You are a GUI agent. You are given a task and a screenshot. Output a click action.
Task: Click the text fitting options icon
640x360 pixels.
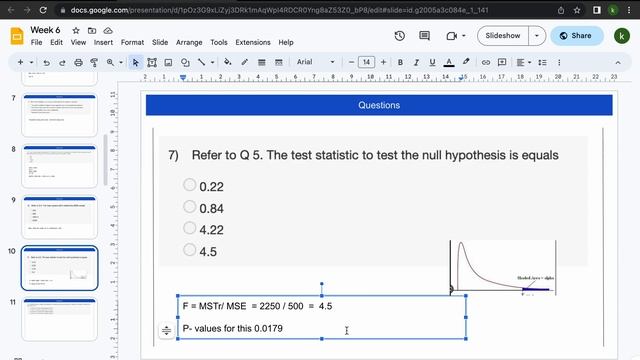point(166,330)
